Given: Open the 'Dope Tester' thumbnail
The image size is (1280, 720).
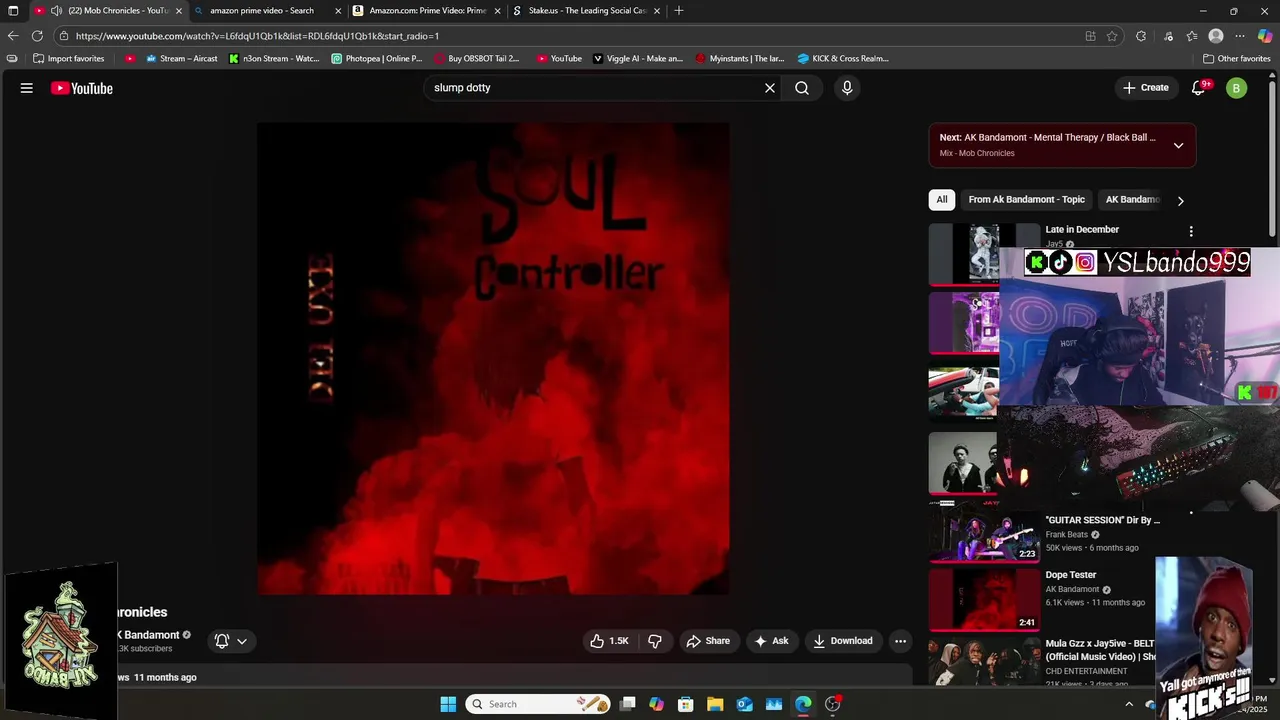Looking at the screenshot, I should [x=984, y=600].
